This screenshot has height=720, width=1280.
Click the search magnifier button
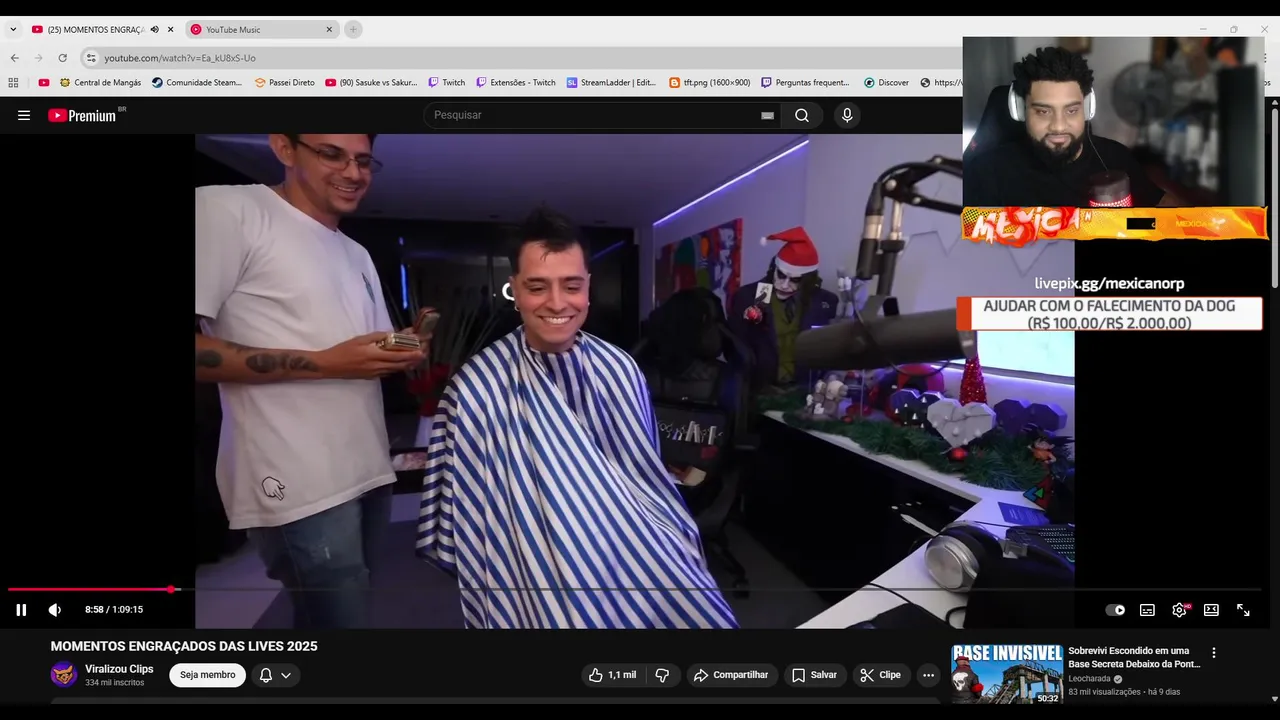[x=802, y=115]
